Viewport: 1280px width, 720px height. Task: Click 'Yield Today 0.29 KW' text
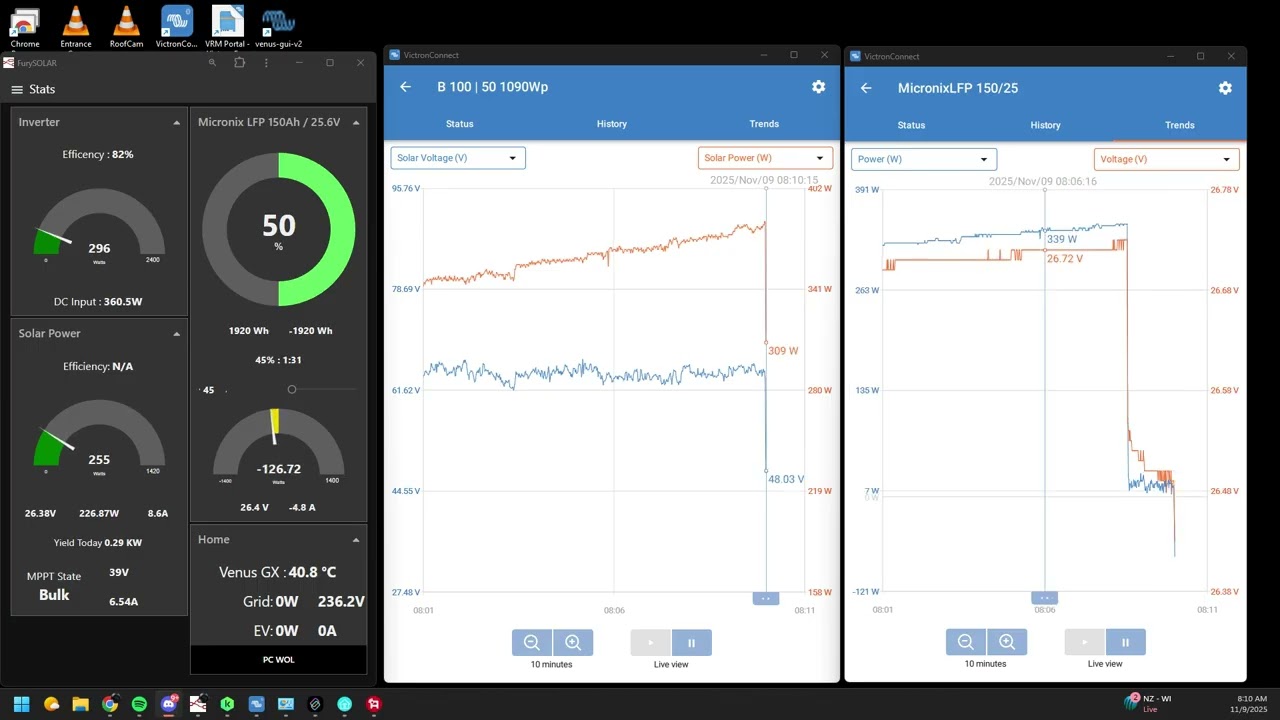pyautogui.click(x=98, y=543)
